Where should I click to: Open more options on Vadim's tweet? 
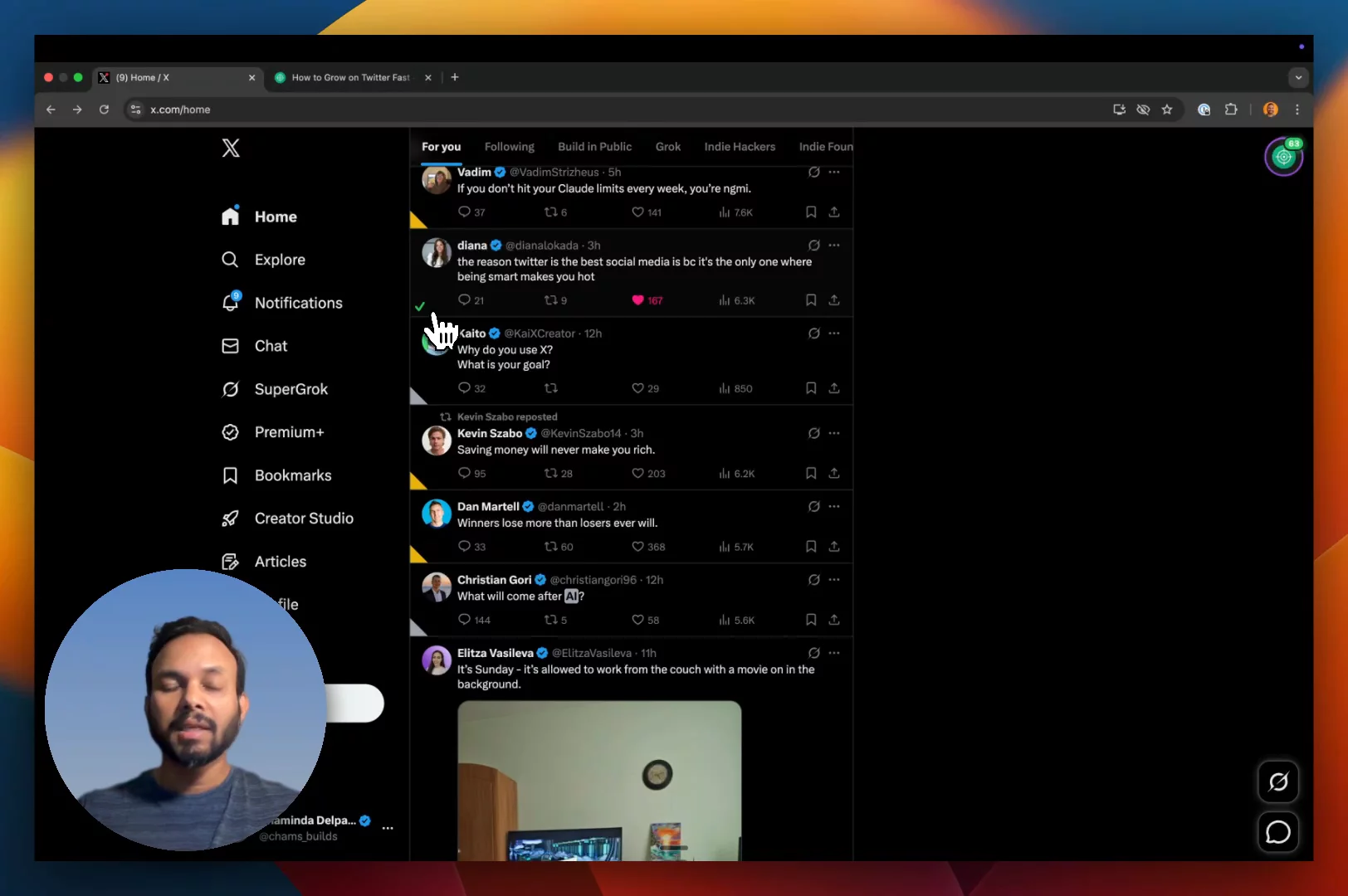[834, 172]
